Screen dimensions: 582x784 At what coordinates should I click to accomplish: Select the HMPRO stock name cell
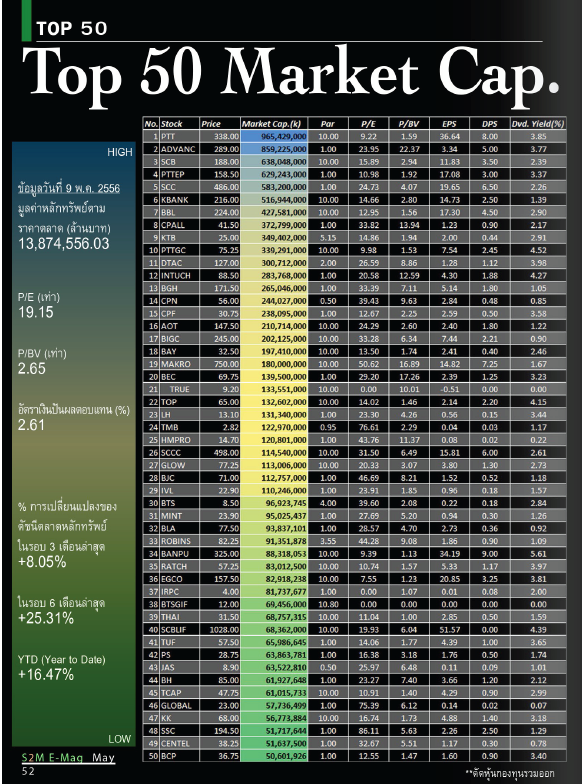point(180,440)
